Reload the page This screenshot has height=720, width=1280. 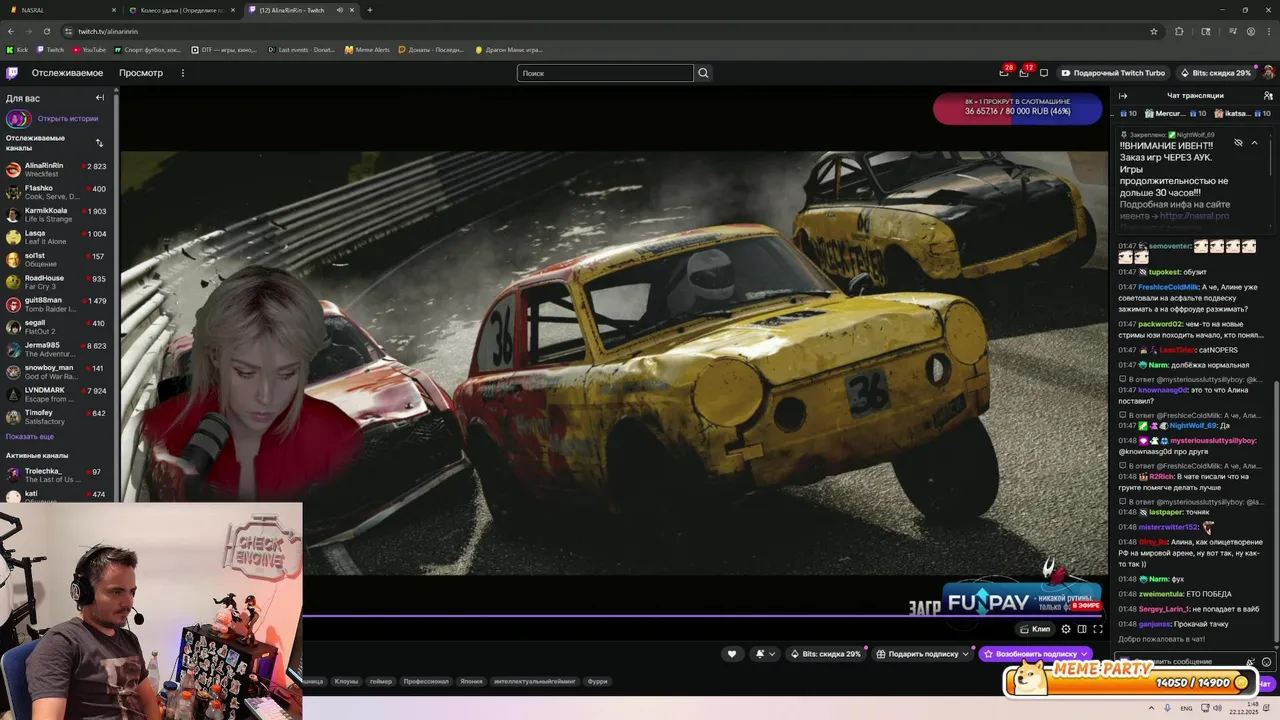tap(49, 31)
